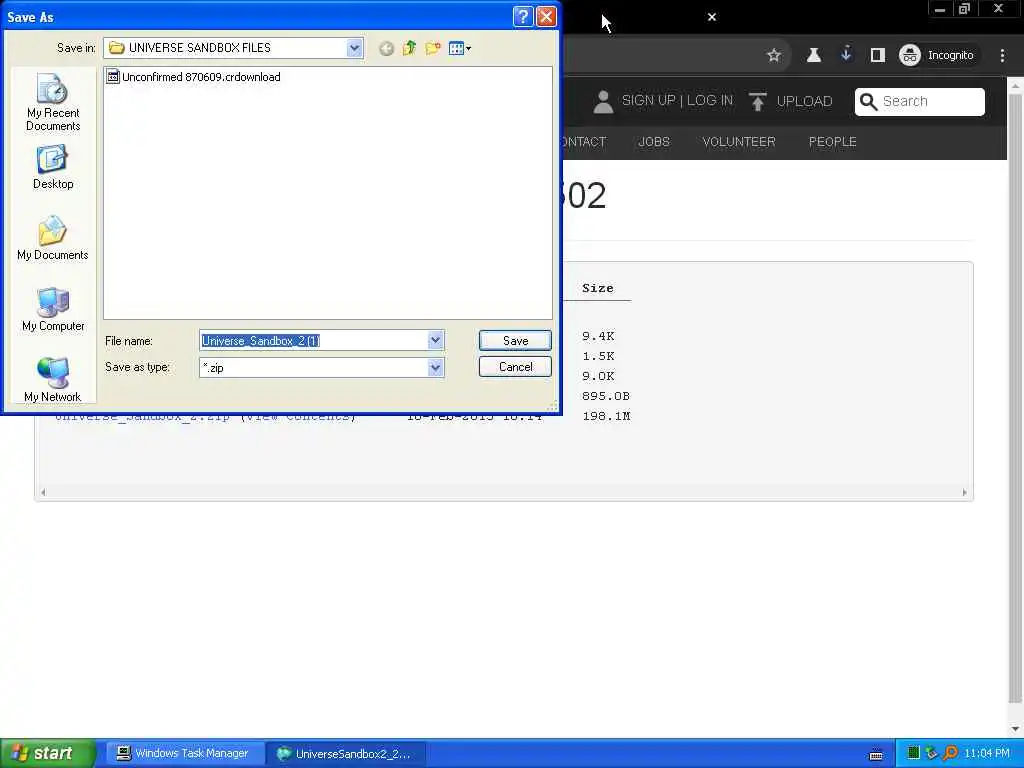Open My Network in Save As sidebar
1024x768 pixels.
(x=53, y=379)
